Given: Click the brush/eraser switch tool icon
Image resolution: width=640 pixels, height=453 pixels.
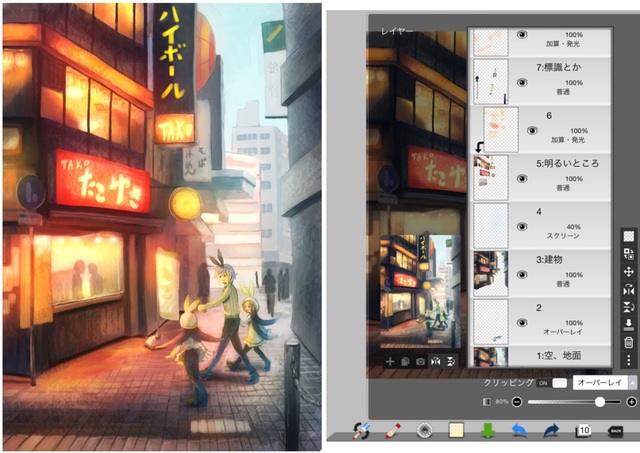Looking at the screenshot, I should point(361,431).
